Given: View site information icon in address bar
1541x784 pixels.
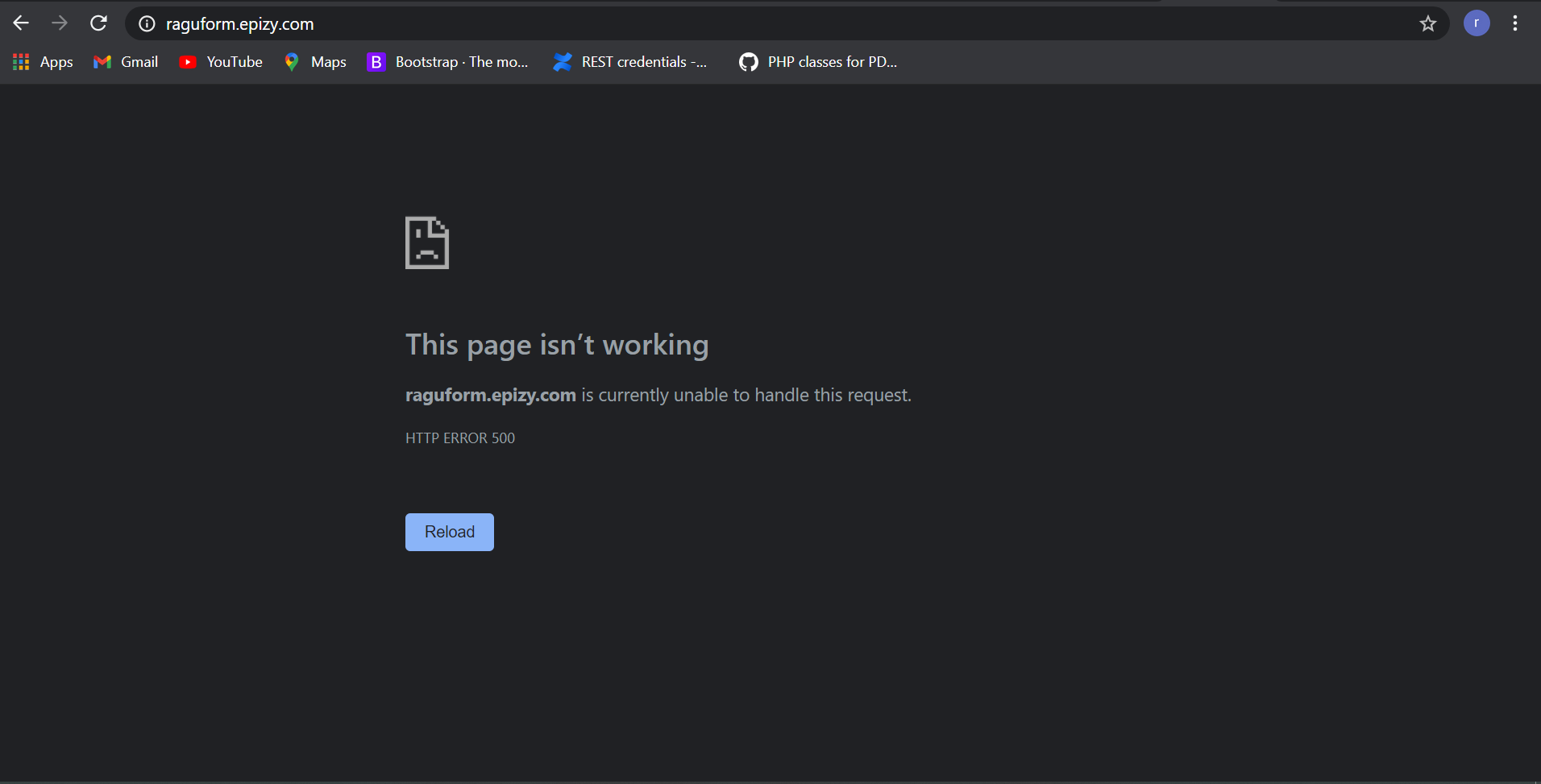Looking at the screenshot, I should point(147,24).
